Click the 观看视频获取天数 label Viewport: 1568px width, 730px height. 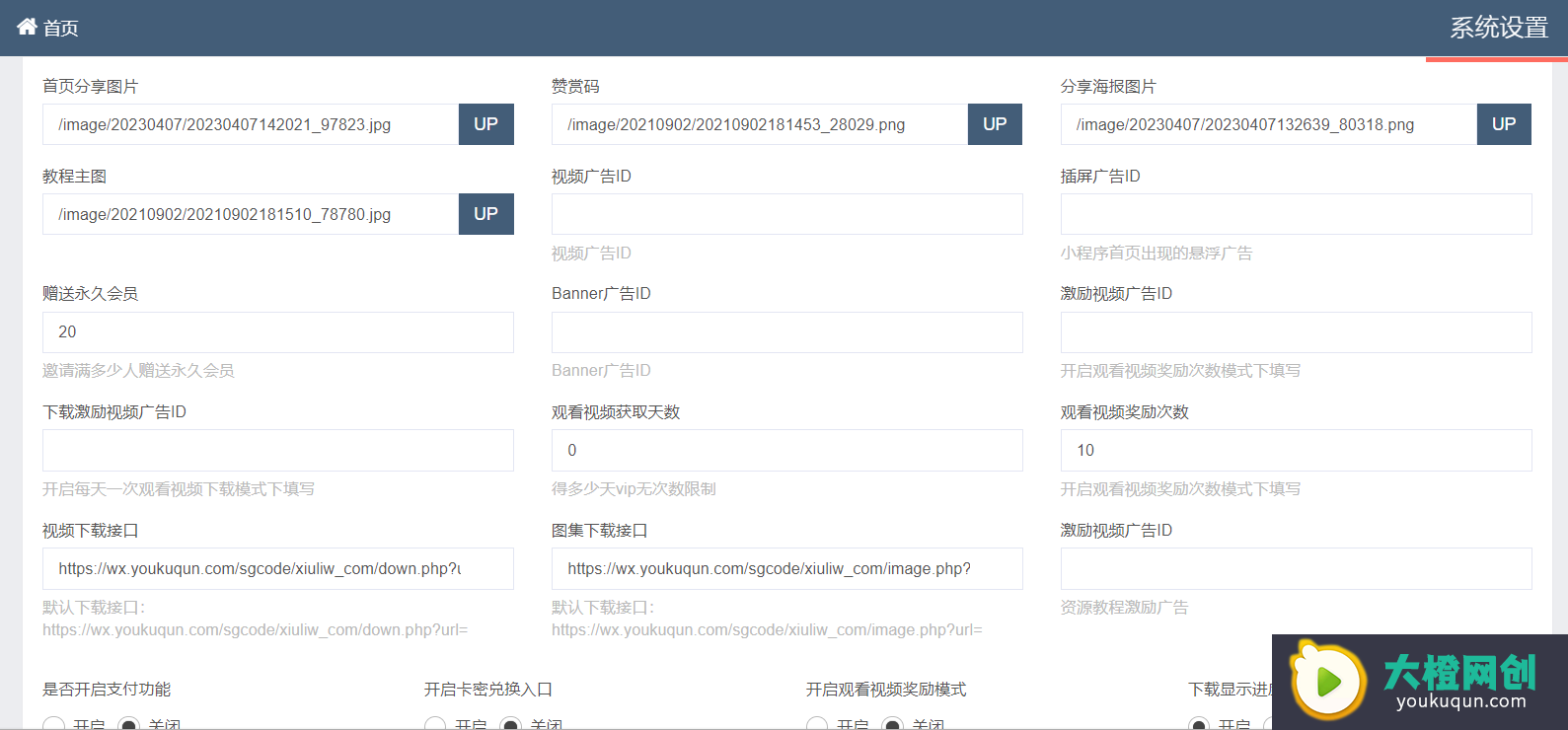coord(616,412)
